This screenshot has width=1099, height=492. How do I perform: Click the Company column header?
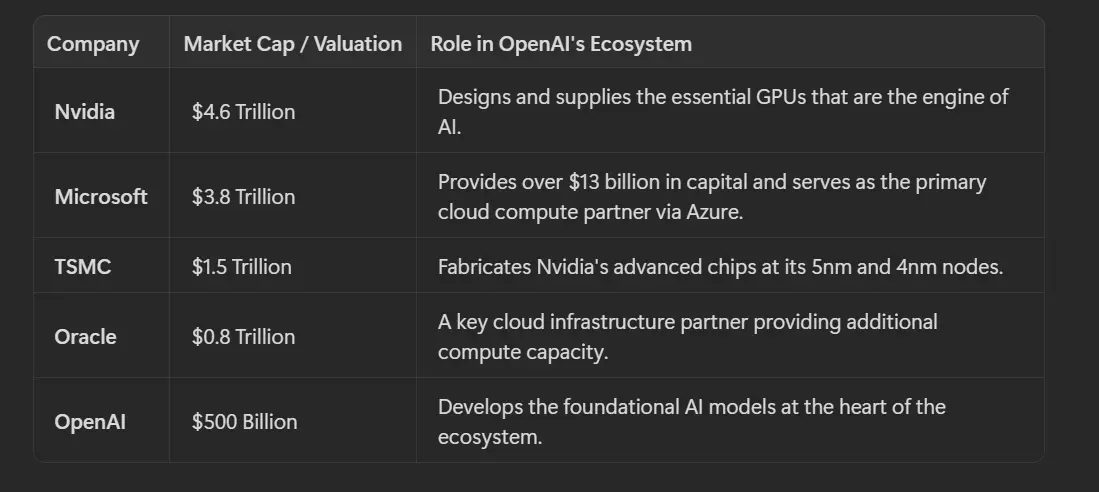coord(93,44)
